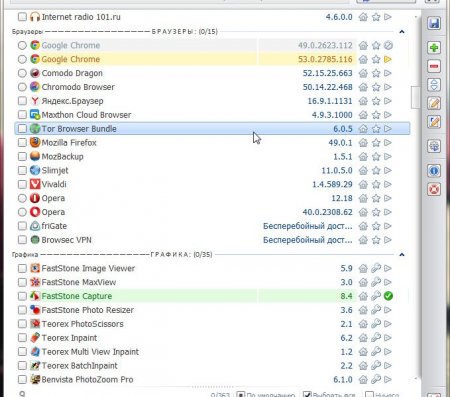Tick the Tor Browser Bundle checkbox
Screen dimensions: 450x397
pyautogui.click(x=22, y=129)
